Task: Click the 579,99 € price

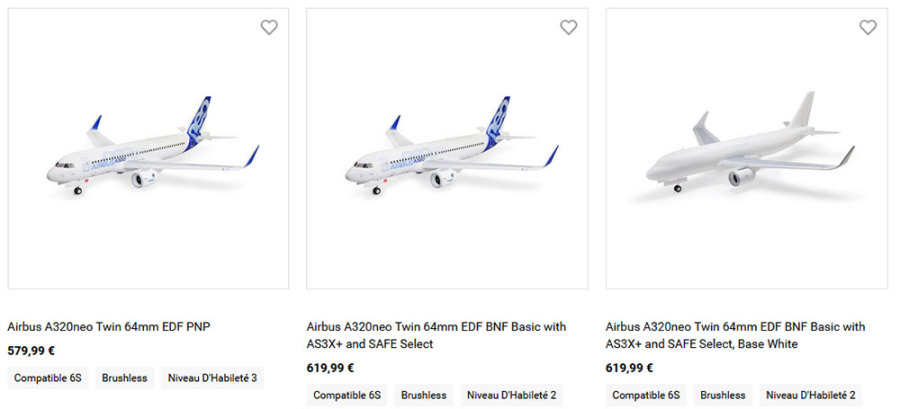Action: point(31,351)
